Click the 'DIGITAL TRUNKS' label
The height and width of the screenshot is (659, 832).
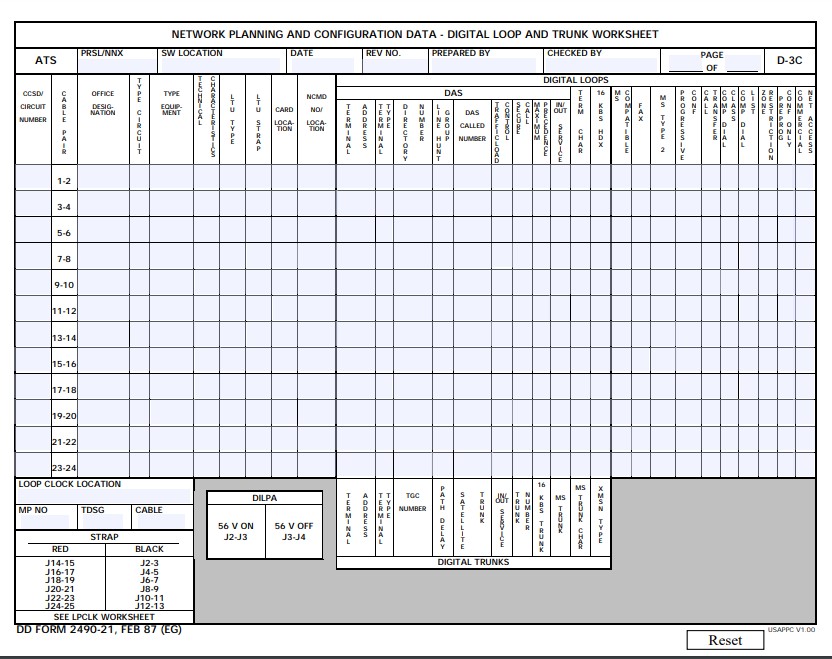pos(473,562)
